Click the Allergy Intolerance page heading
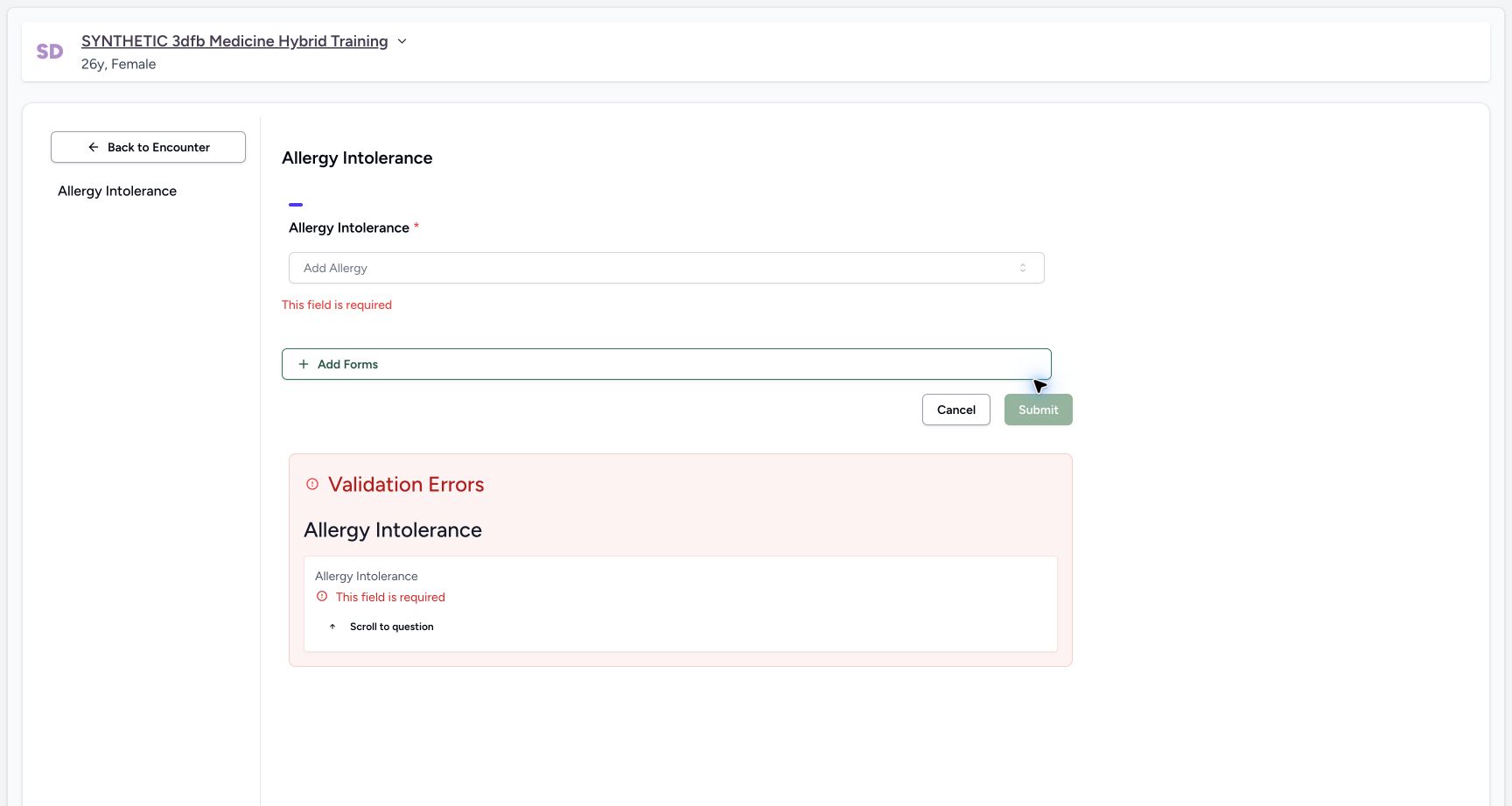 coord(357,158)
